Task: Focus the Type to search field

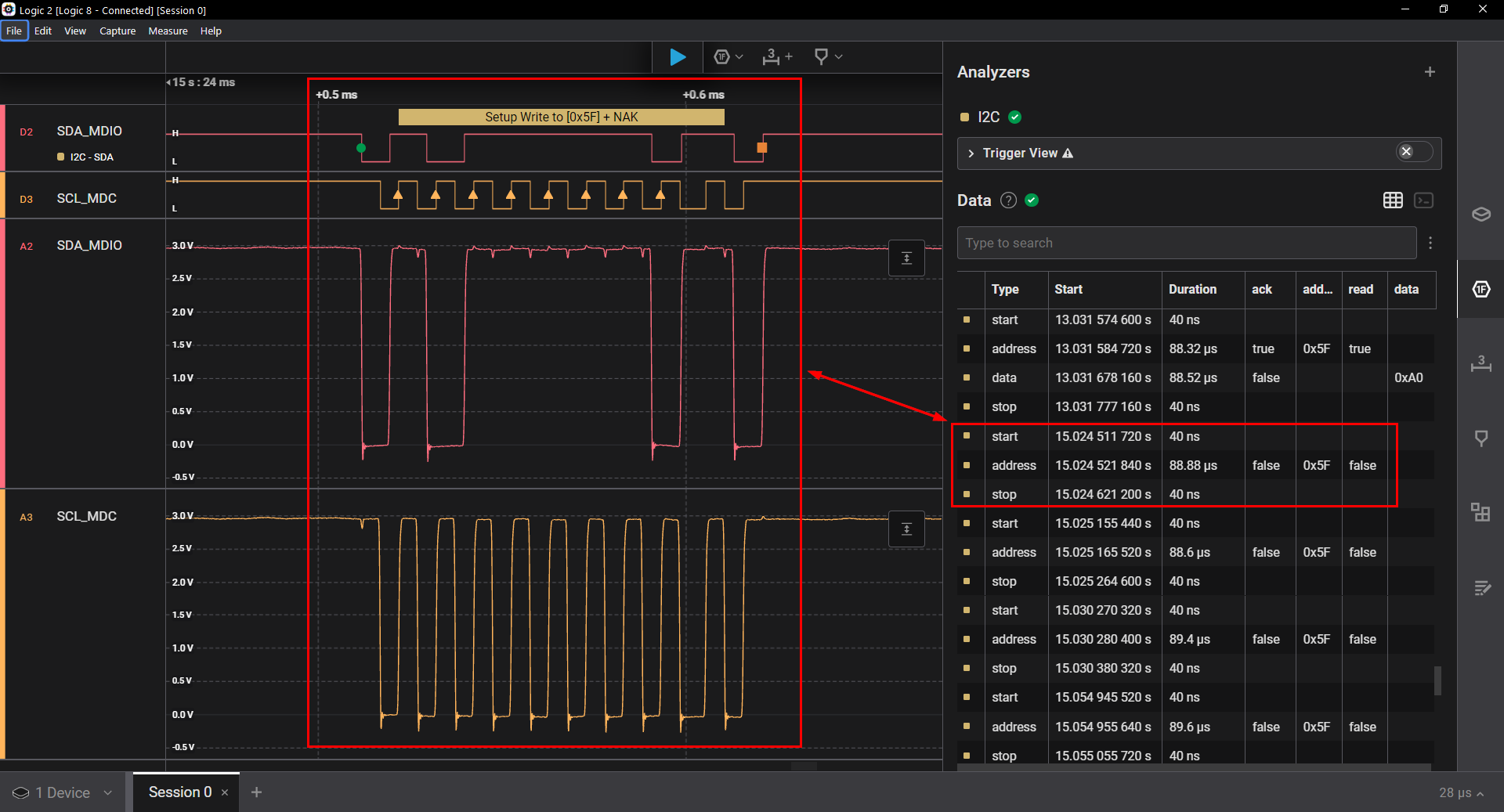Action: (1186, 243)
